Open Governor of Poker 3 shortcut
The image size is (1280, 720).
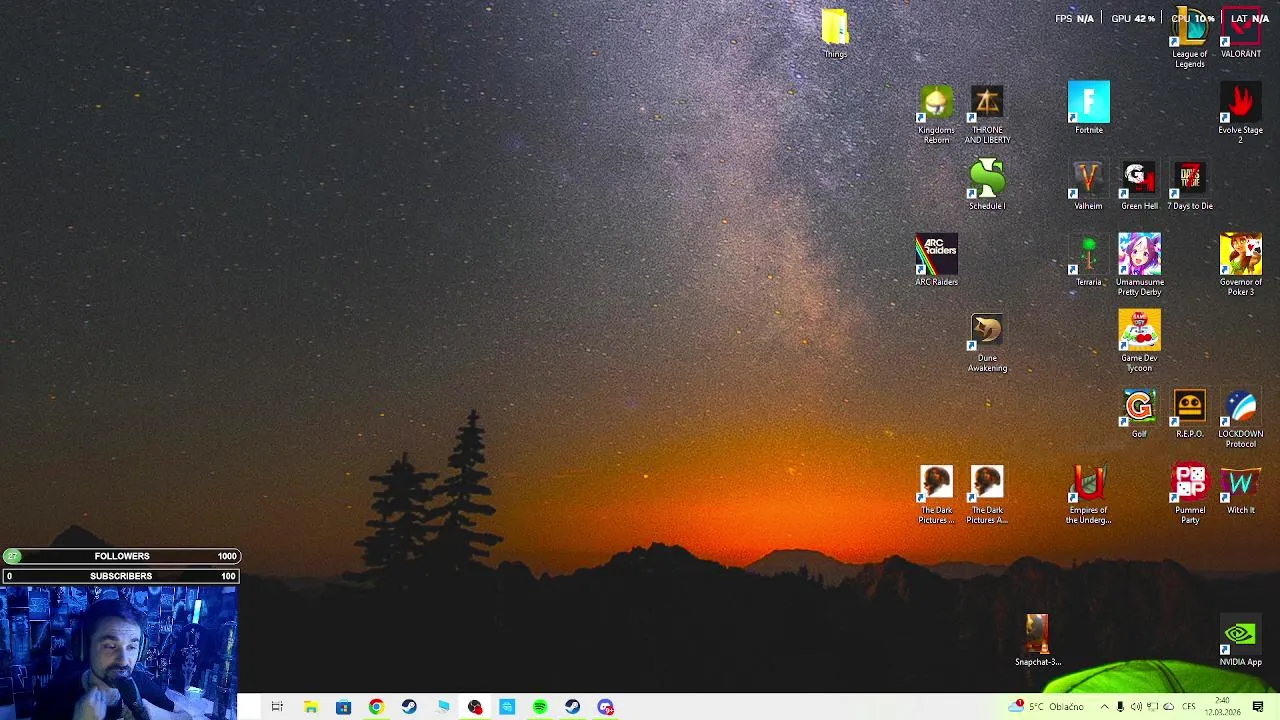pyautogui.click(x=1240, y=265)
